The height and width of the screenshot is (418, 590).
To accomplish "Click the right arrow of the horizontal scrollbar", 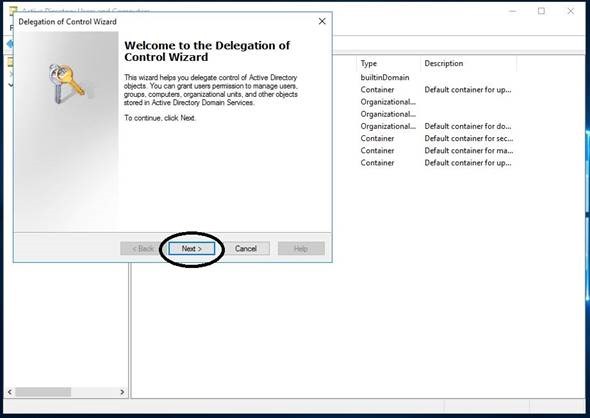I will pyautogui.click(x=122, y=392).
